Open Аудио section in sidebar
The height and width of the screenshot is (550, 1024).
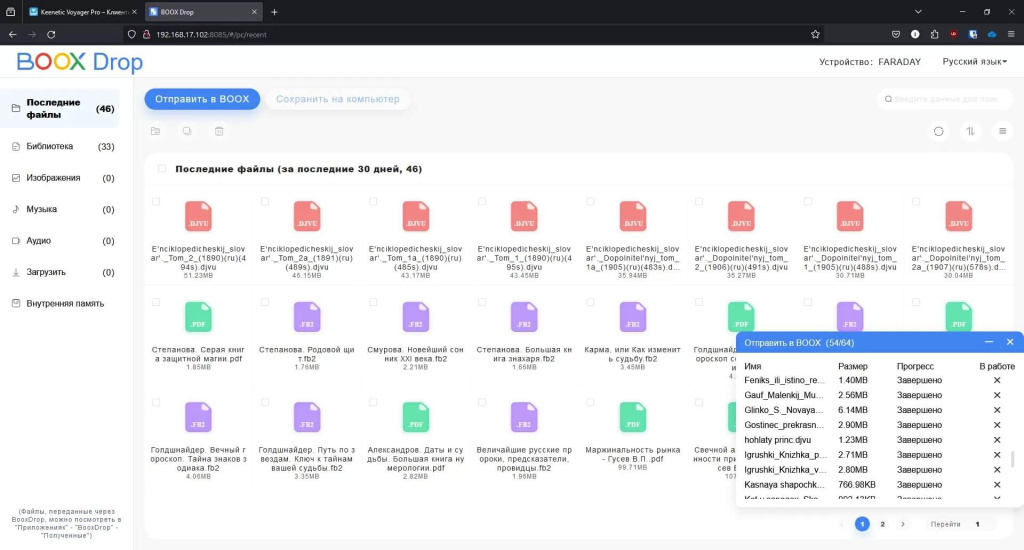click(x=60, y=240)
